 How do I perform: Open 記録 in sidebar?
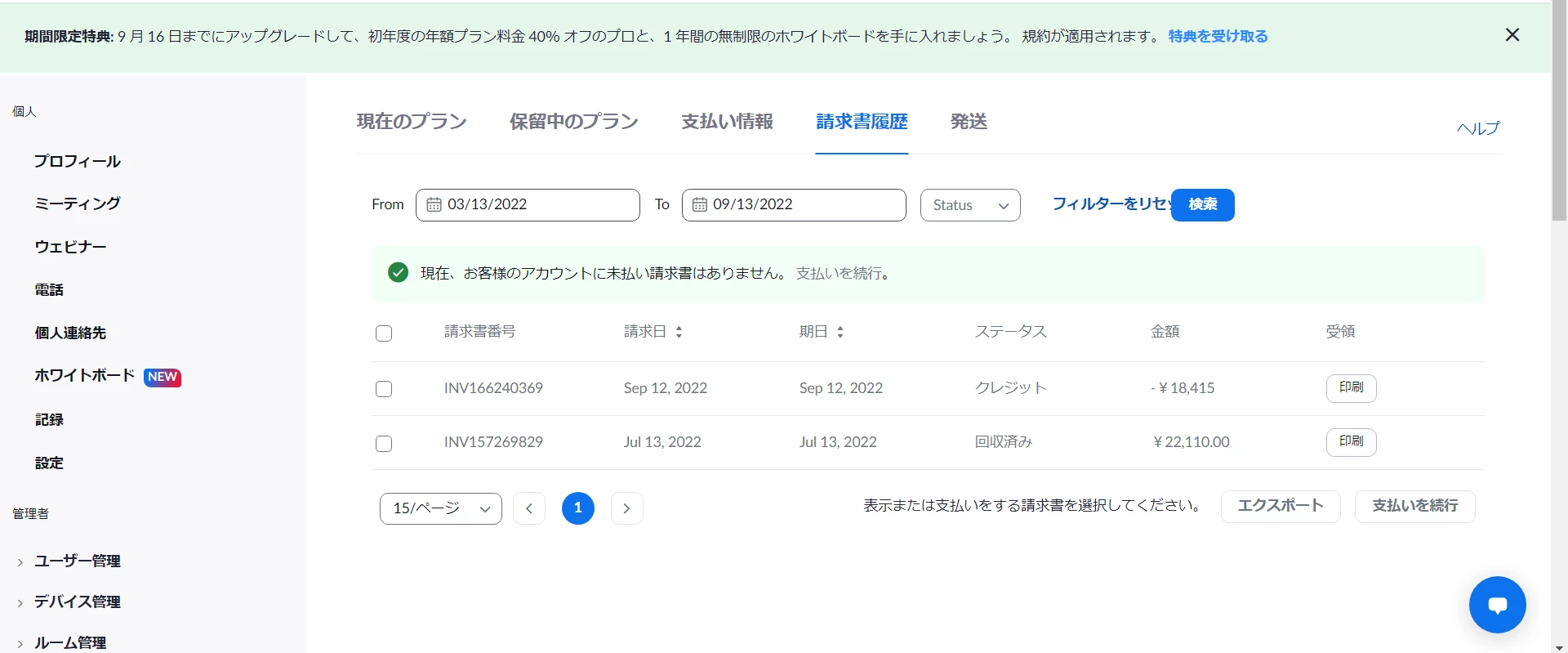[49, 420]
